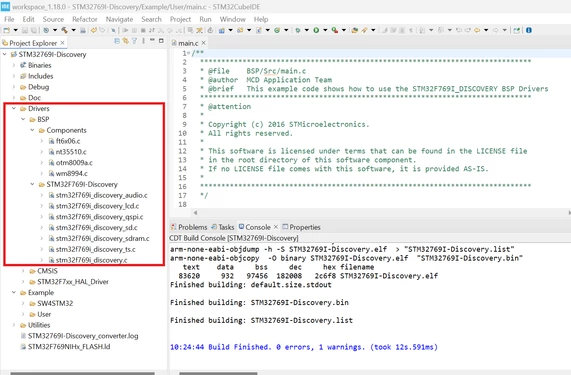
Task: Click the Build hammer toolbar icon
Action: click(x=64, y=30)
